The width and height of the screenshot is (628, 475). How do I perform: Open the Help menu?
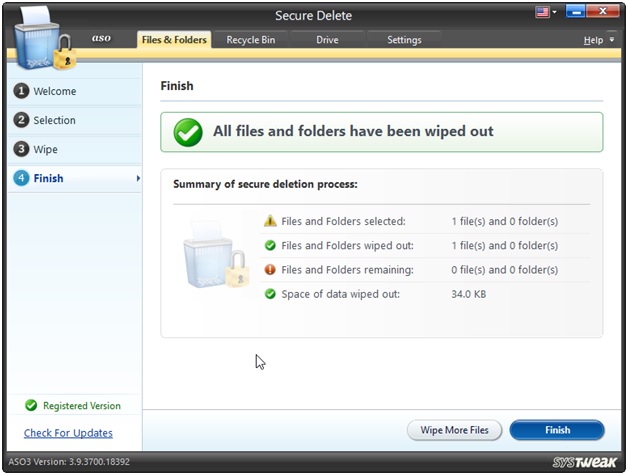click(x=593, y=40)
